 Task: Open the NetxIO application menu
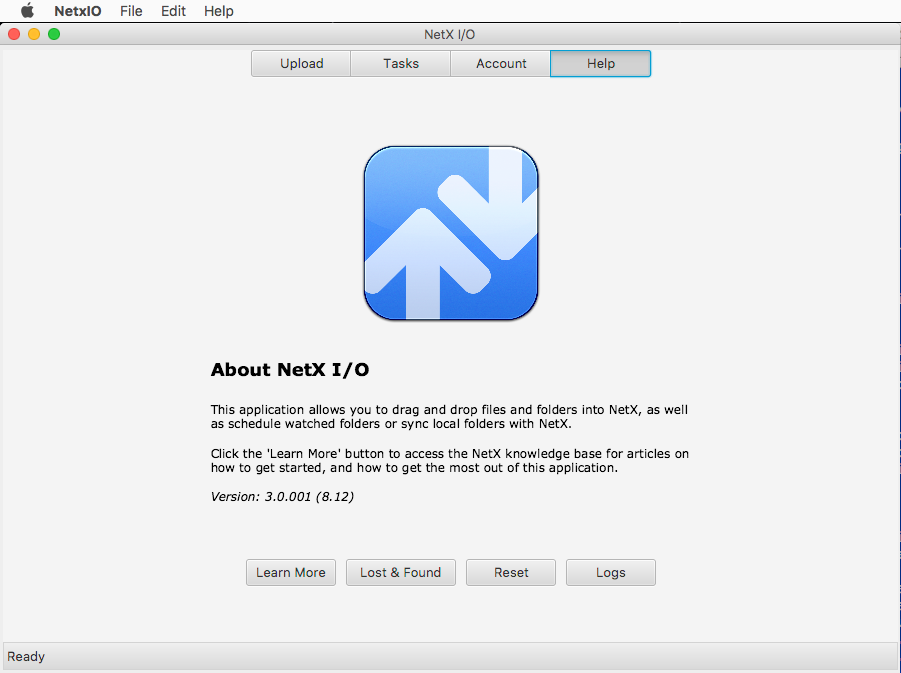78,11
